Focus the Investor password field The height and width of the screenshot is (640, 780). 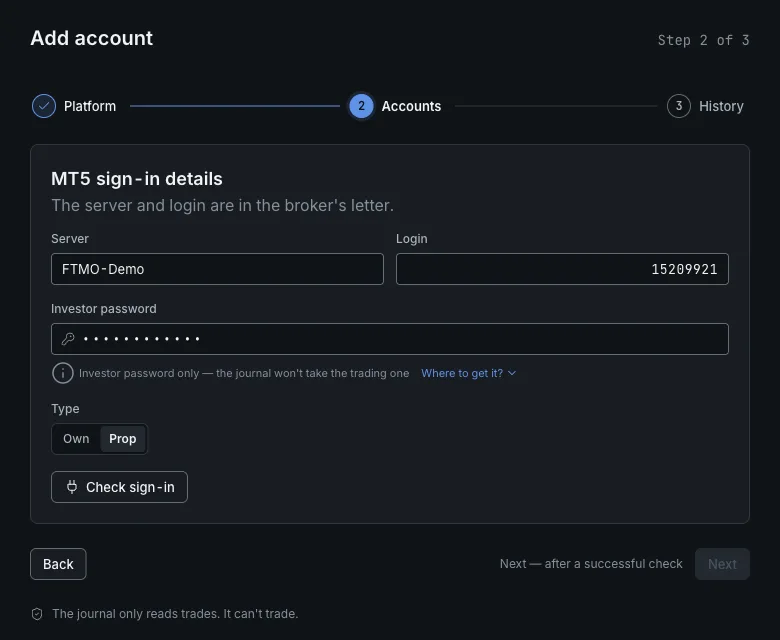point(390,339)
